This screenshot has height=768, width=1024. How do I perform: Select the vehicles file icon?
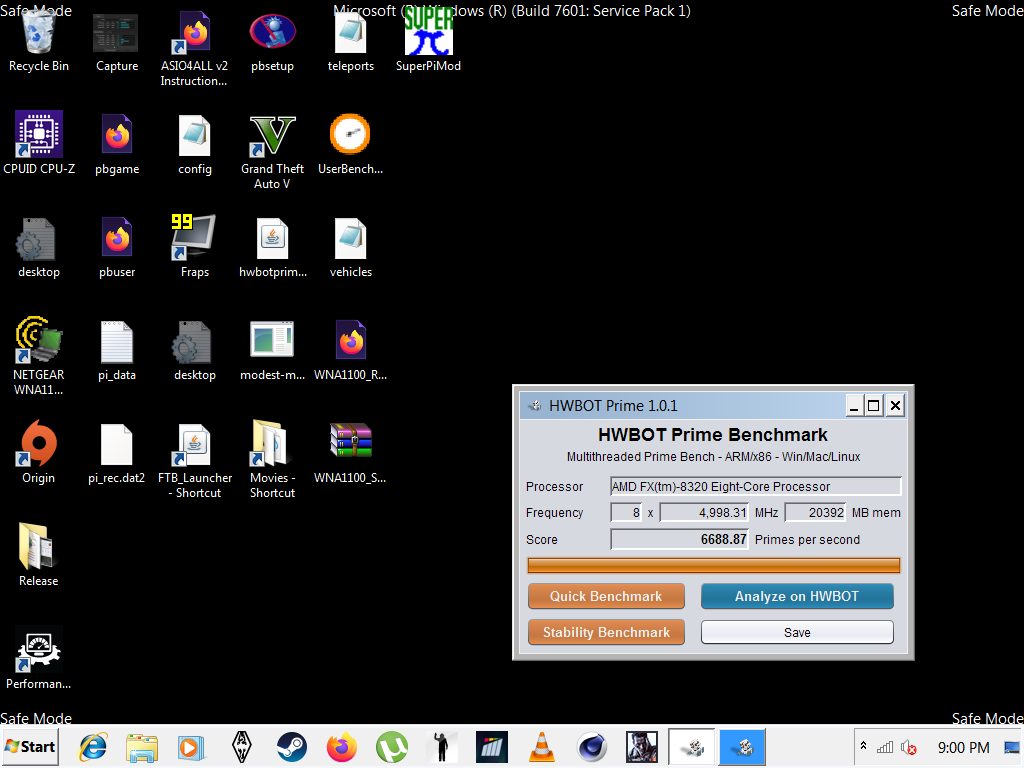pos(351,247)
